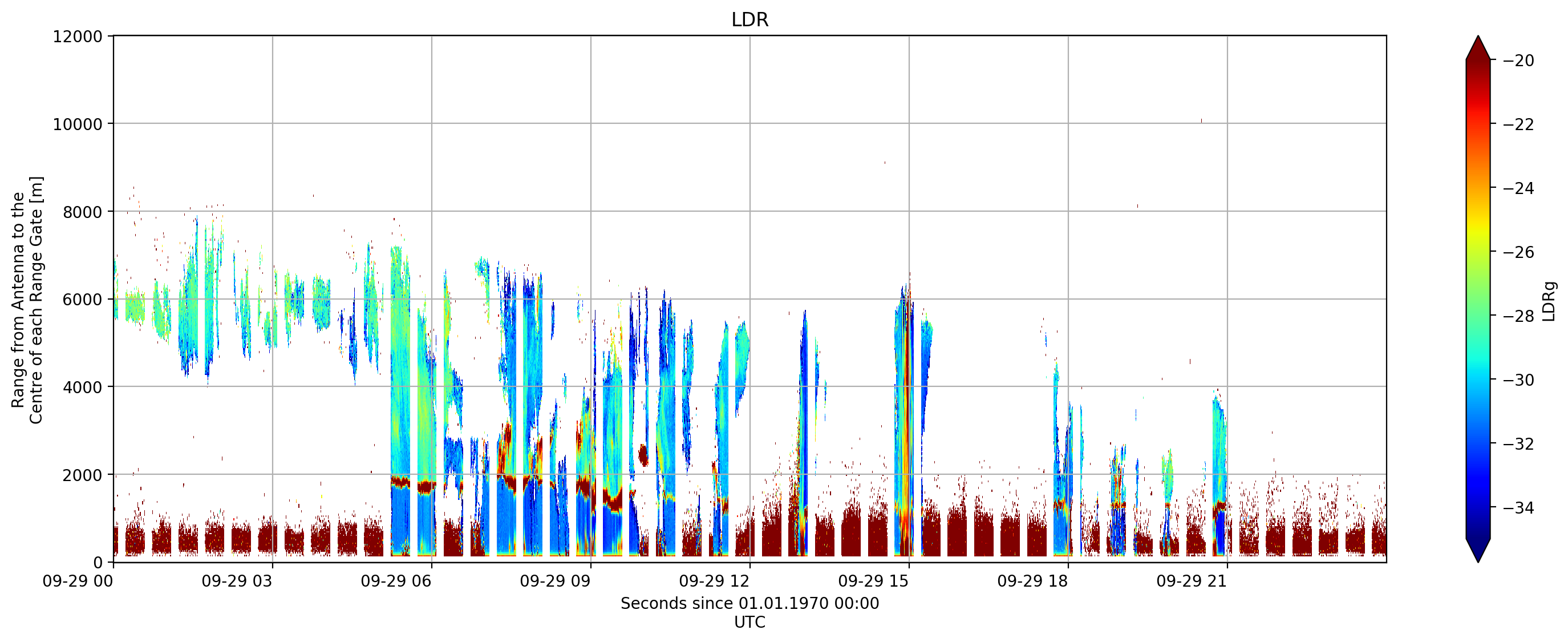The height and width of the screenshot is (642, 1568).
Task: Click the x-axis tick label "09-29 12"
Action: tap(715, 581)
